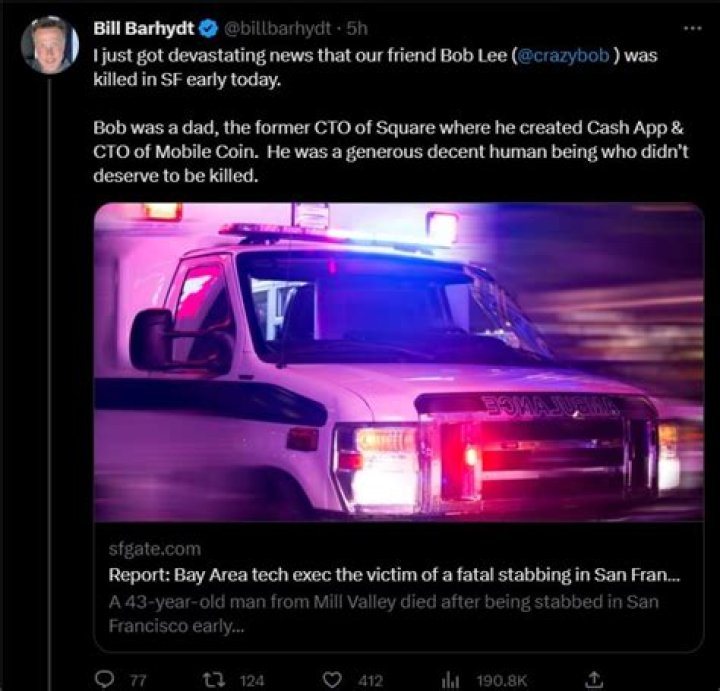Image resolution: width=720 pixels, height=691 pixels.
Task: Click the 412 likes count
Action: point(370,680)
